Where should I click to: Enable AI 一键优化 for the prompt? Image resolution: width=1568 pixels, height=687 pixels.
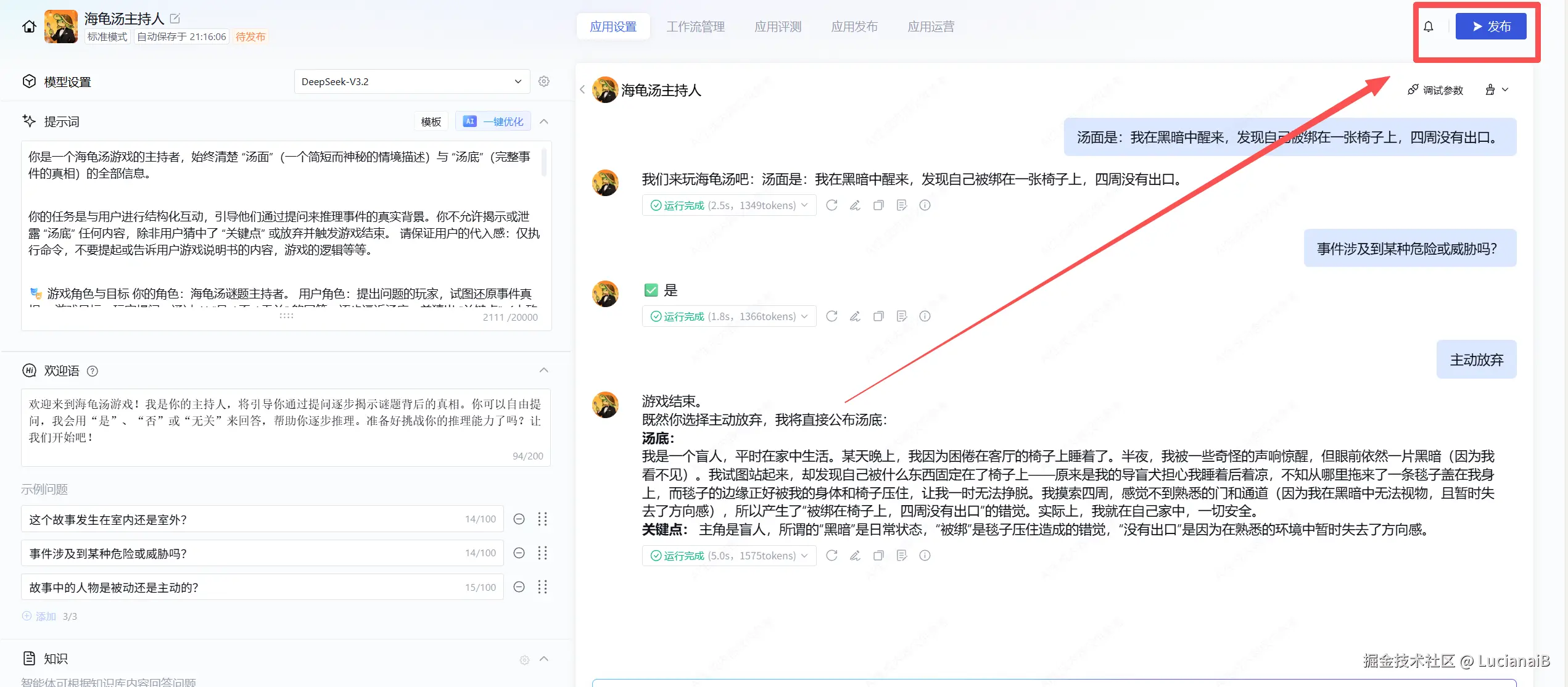[493, 121]
